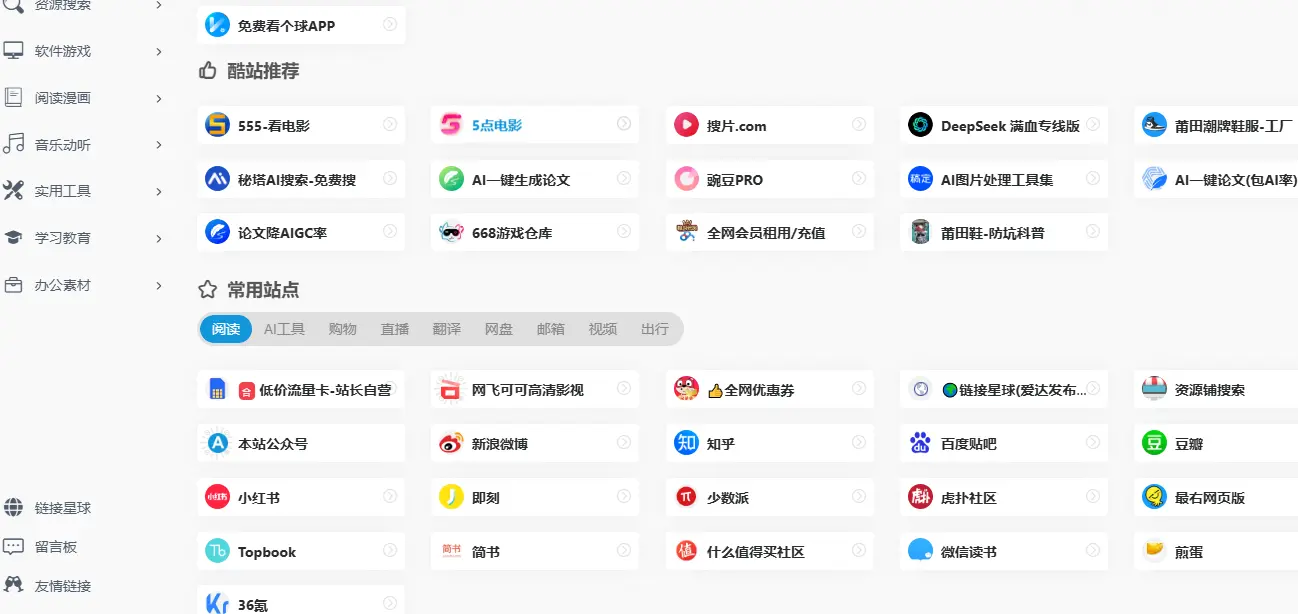The image size is (1298, 614).
Task: Switch to the 购物 tab
Action: [x=343, y=329]
